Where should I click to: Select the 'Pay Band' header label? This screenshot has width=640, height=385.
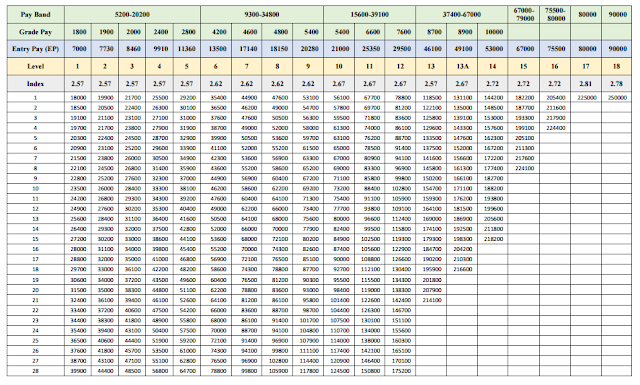(x=36, y=15)
